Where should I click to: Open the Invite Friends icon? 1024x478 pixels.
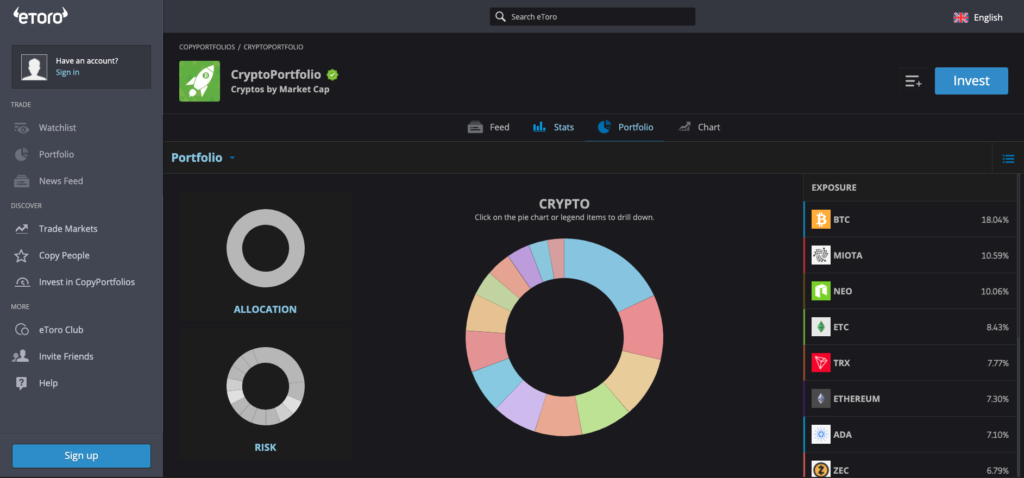[x=22, y=357]
